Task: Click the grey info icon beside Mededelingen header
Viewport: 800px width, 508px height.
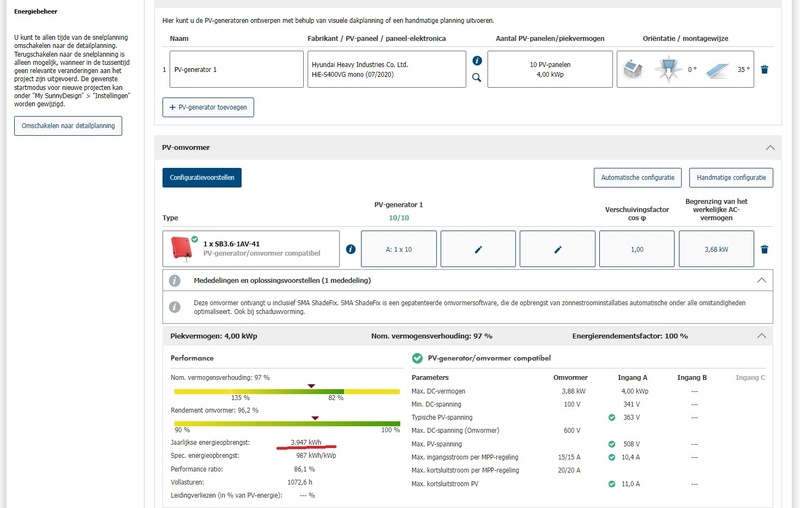Action: pyautogui.click(x=174, y=281)
